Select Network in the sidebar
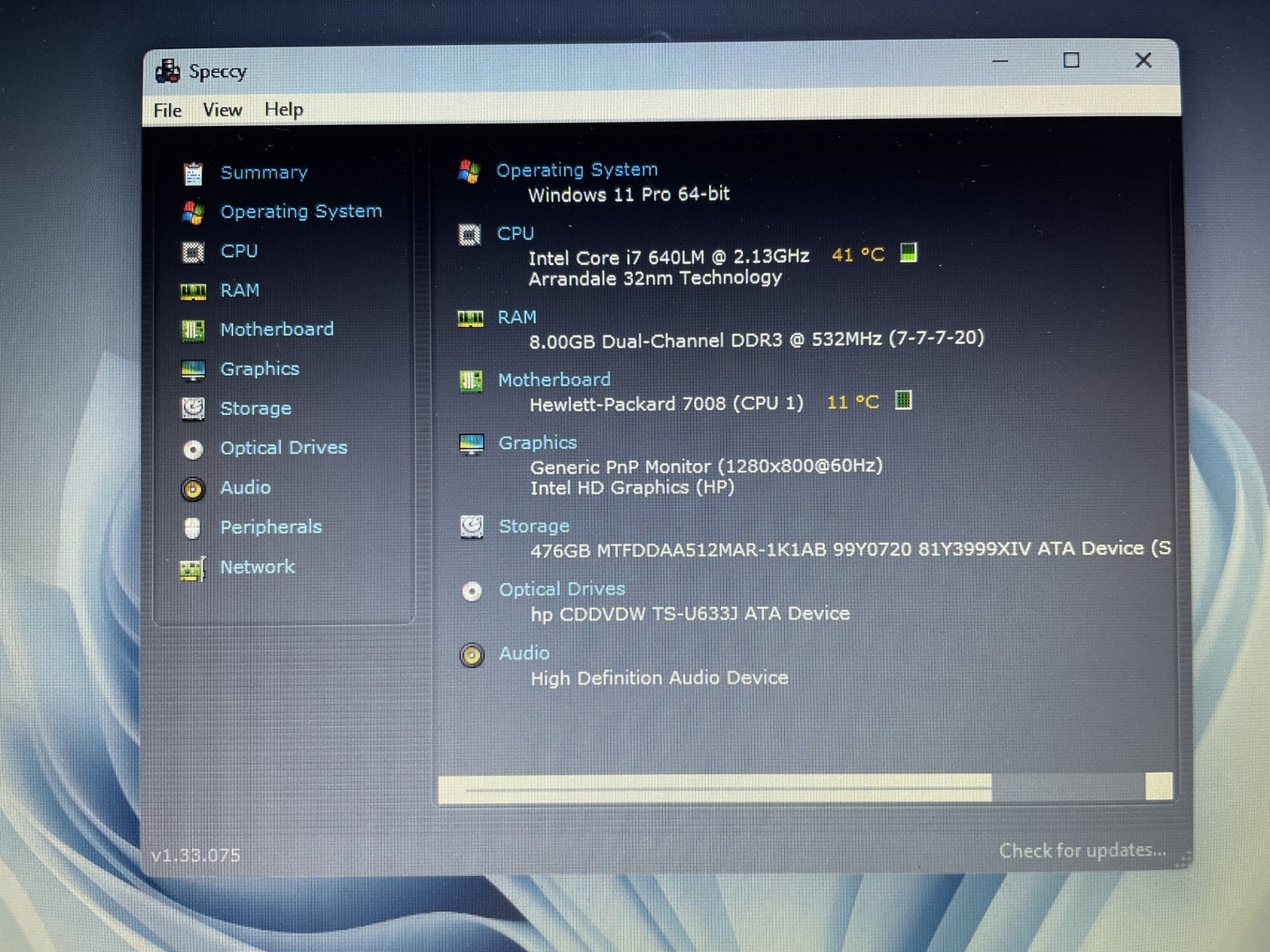This screenshot has height=952, width=1270. (257, 566)
